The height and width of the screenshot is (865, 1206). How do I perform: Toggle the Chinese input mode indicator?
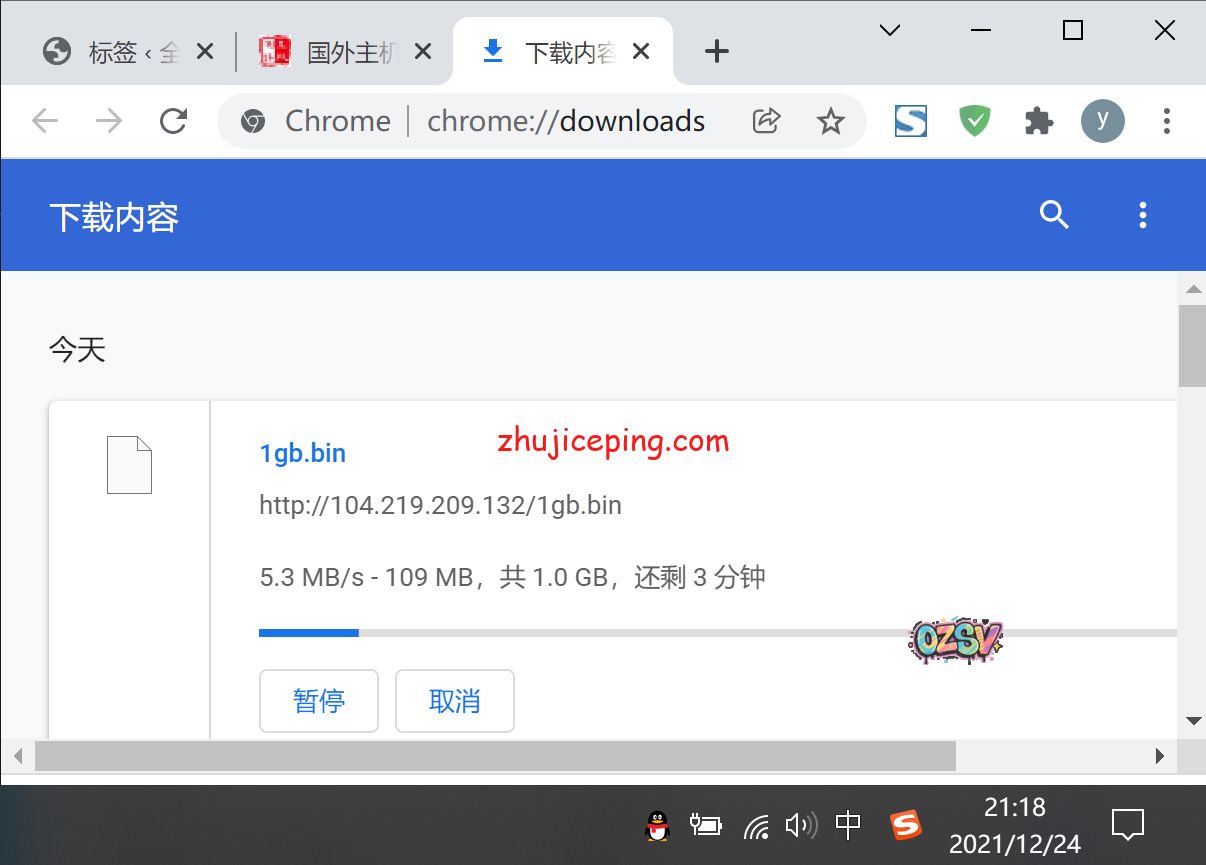coord(848,826)
